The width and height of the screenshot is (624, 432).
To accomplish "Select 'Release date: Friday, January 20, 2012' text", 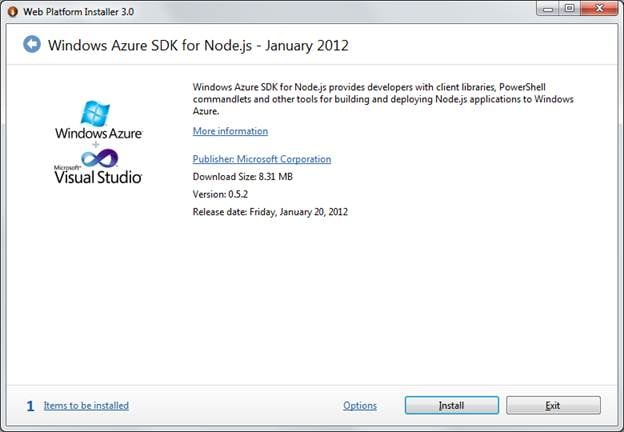I will click(270, 212).
